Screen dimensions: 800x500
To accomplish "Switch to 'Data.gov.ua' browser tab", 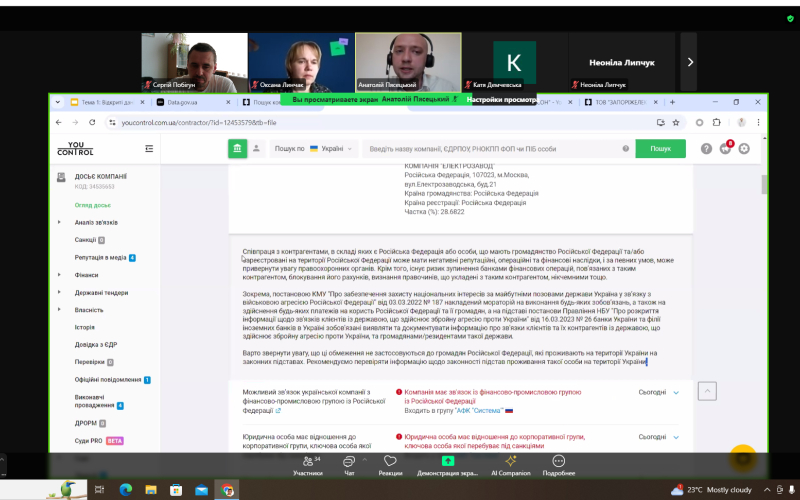I will coord(193,102).
